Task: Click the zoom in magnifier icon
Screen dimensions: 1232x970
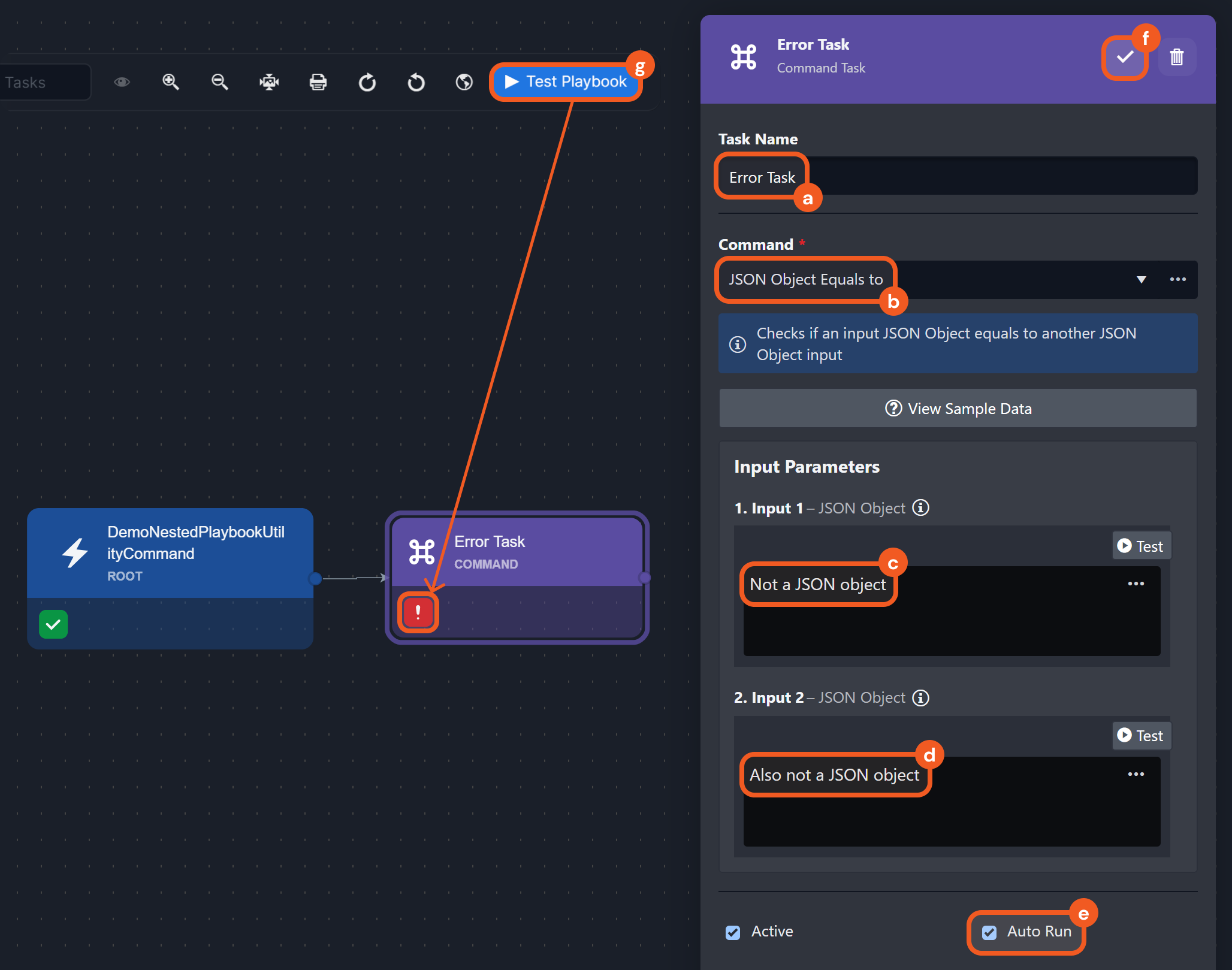Action: 171,82
